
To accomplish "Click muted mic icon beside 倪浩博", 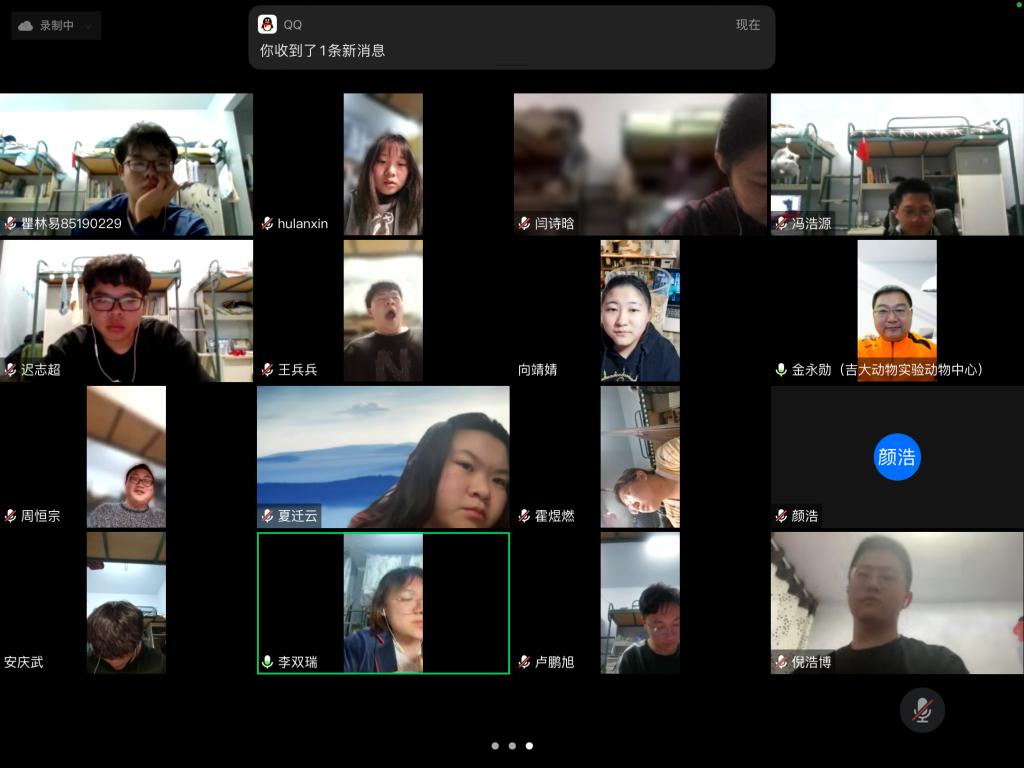I will coord(782,662).
